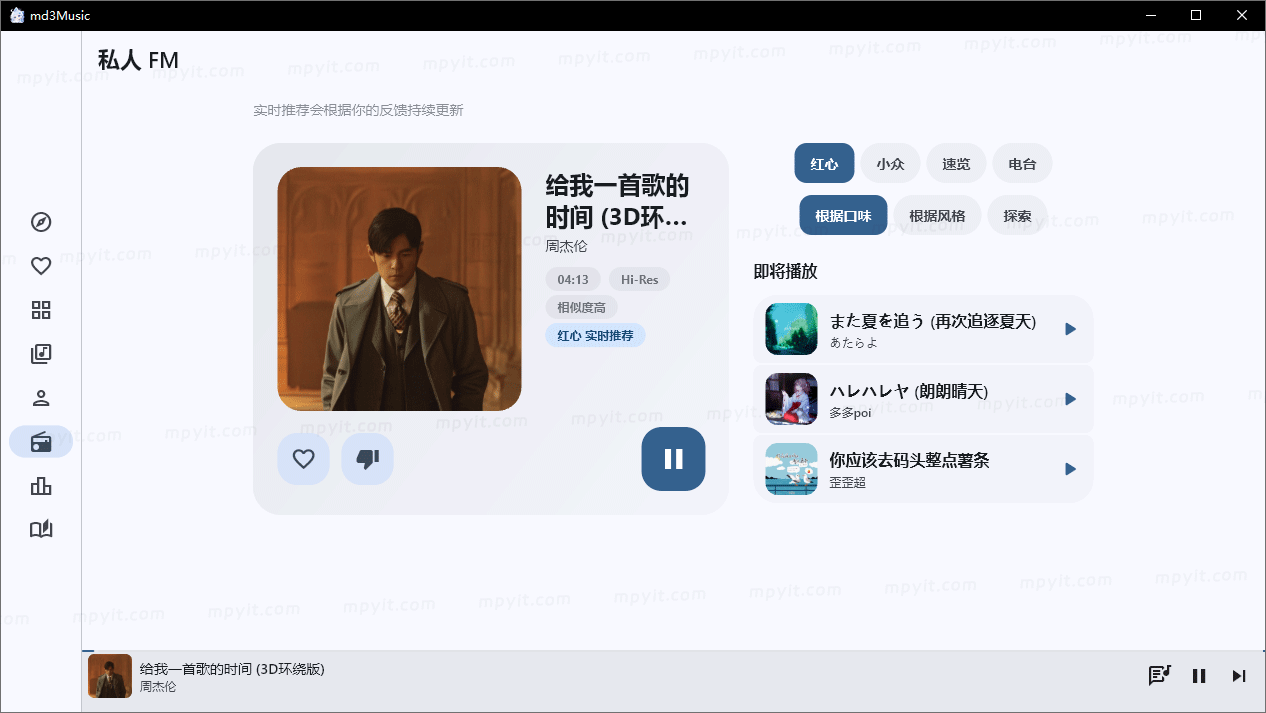Screen dimensions: 1266x713
Task: Dislike the current song with thumbs-down
Action: [367, 459]
